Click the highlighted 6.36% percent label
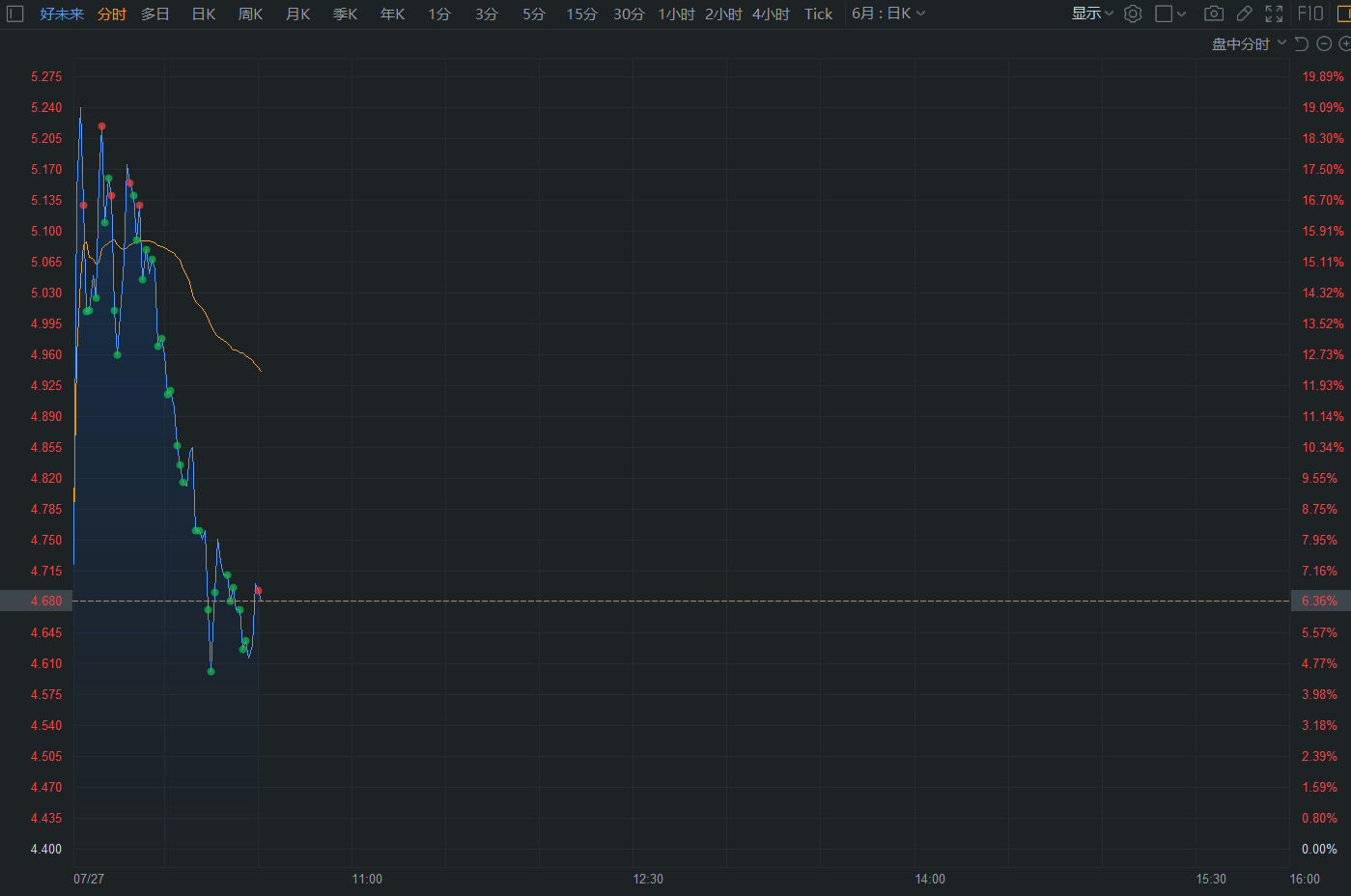Image resolution: width=1351 pixels, height=896 pixels. 1320,601
